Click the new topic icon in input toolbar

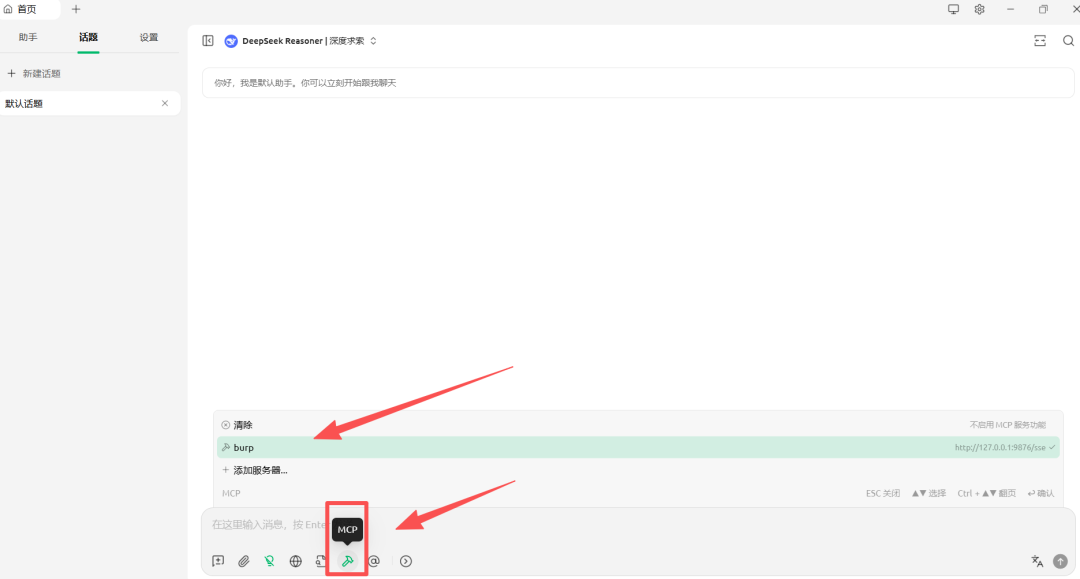point(218,561)
